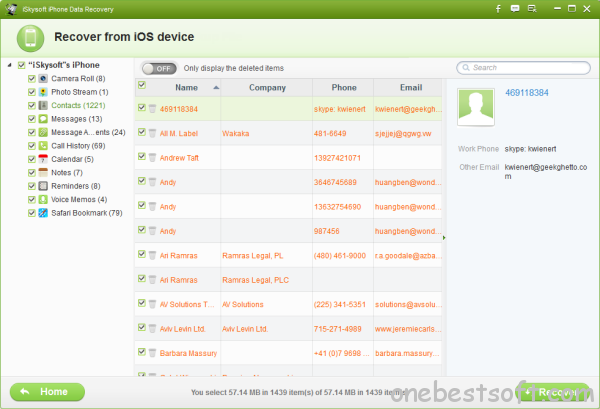The width and height of the screenshot is (600, 409).
Task: Click trash icon on Barbara Massury row
Action: 152,353
